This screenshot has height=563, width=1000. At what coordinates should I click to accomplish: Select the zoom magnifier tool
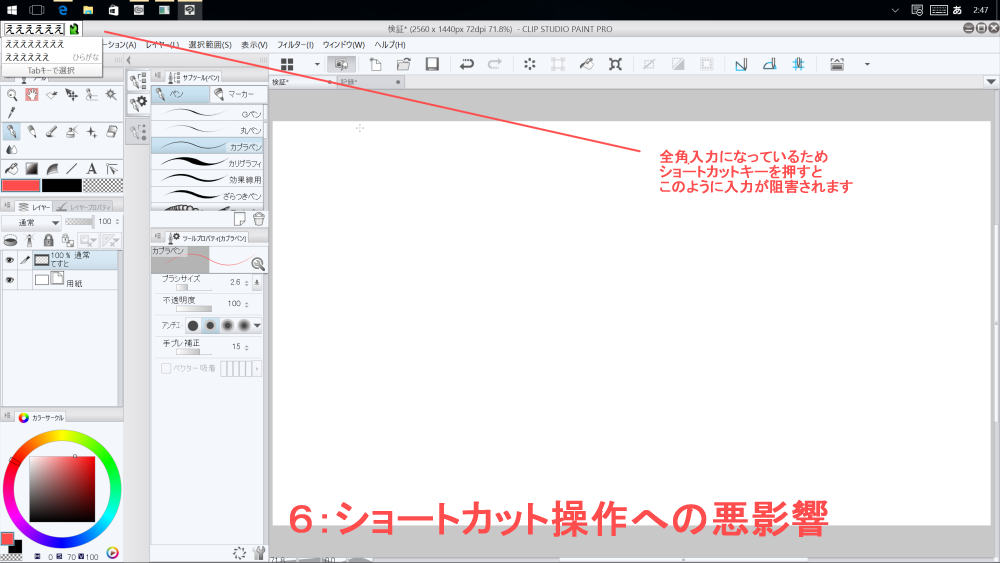point(11,95)
